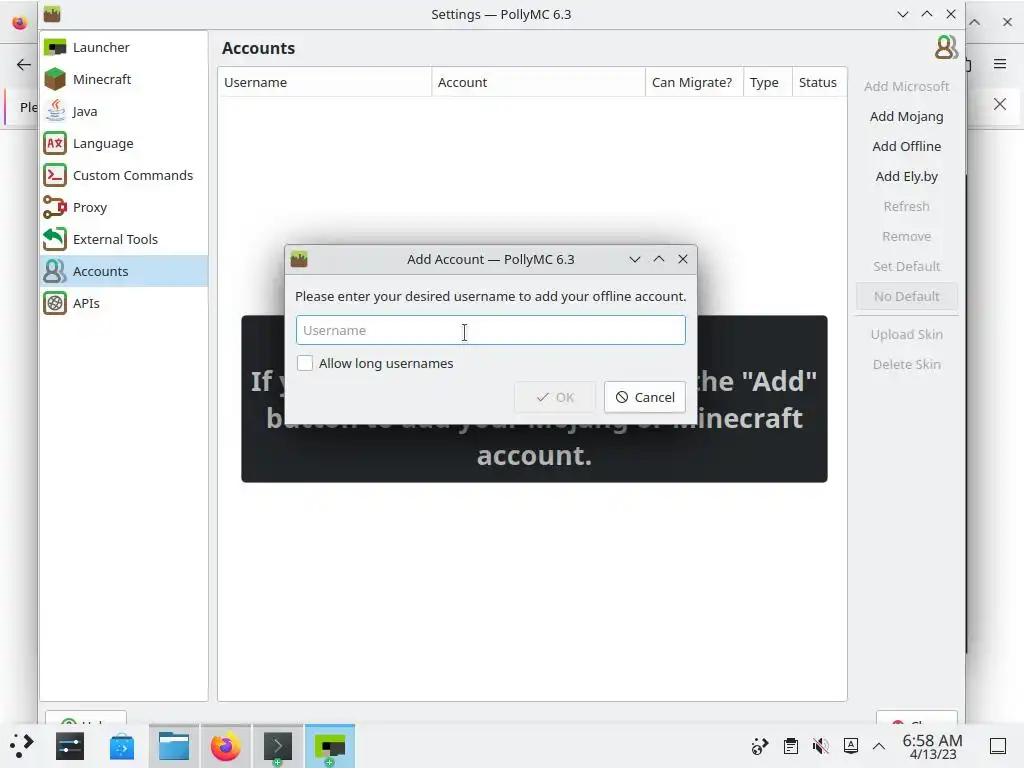The height and width of the screenshot is (768, 1024).
Task: Switch to Custom Commands page
Action: (124, 176)
